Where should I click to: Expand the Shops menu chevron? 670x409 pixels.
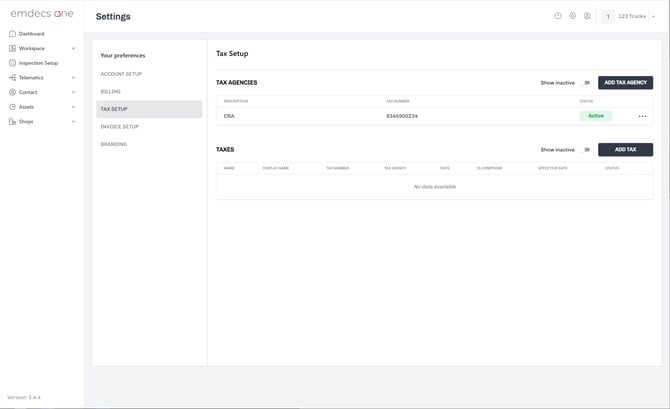click(x=73, y=121)
